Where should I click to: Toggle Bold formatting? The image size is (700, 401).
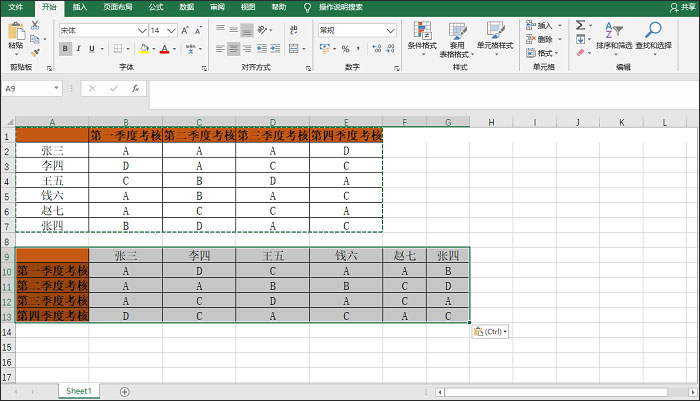point(65,49)
